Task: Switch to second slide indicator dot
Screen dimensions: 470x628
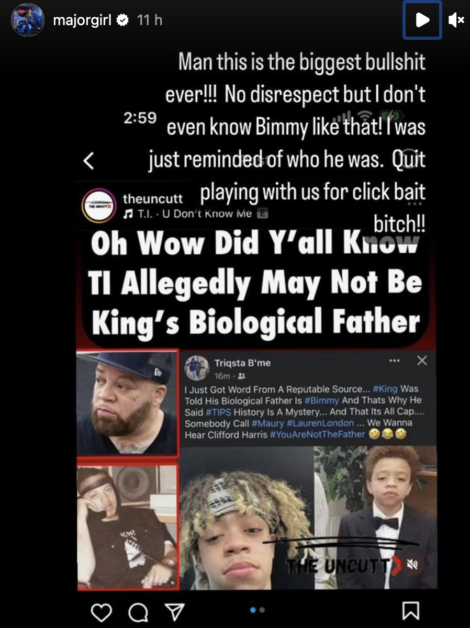Action: (262, 610)
